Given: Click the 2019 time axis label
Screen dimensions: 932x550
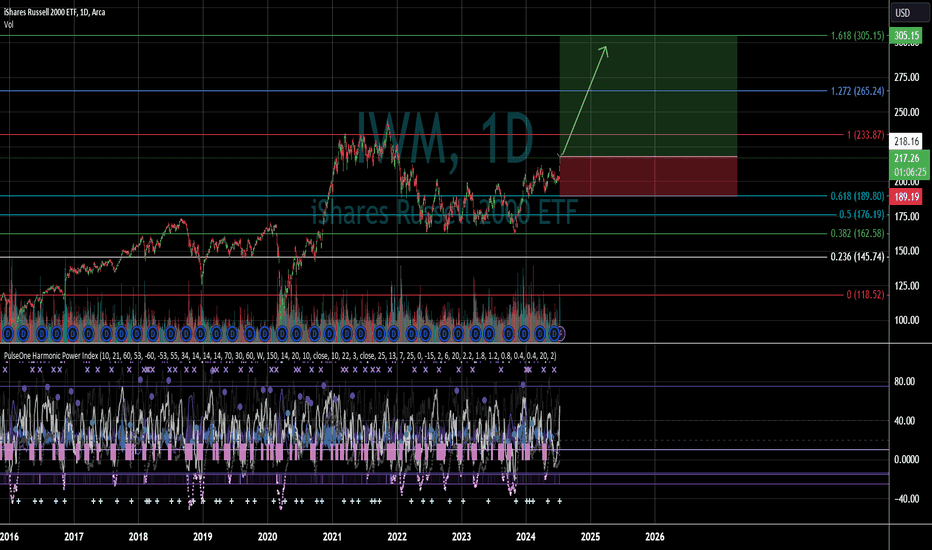Looking at the screenshot, I should (203, 537).
